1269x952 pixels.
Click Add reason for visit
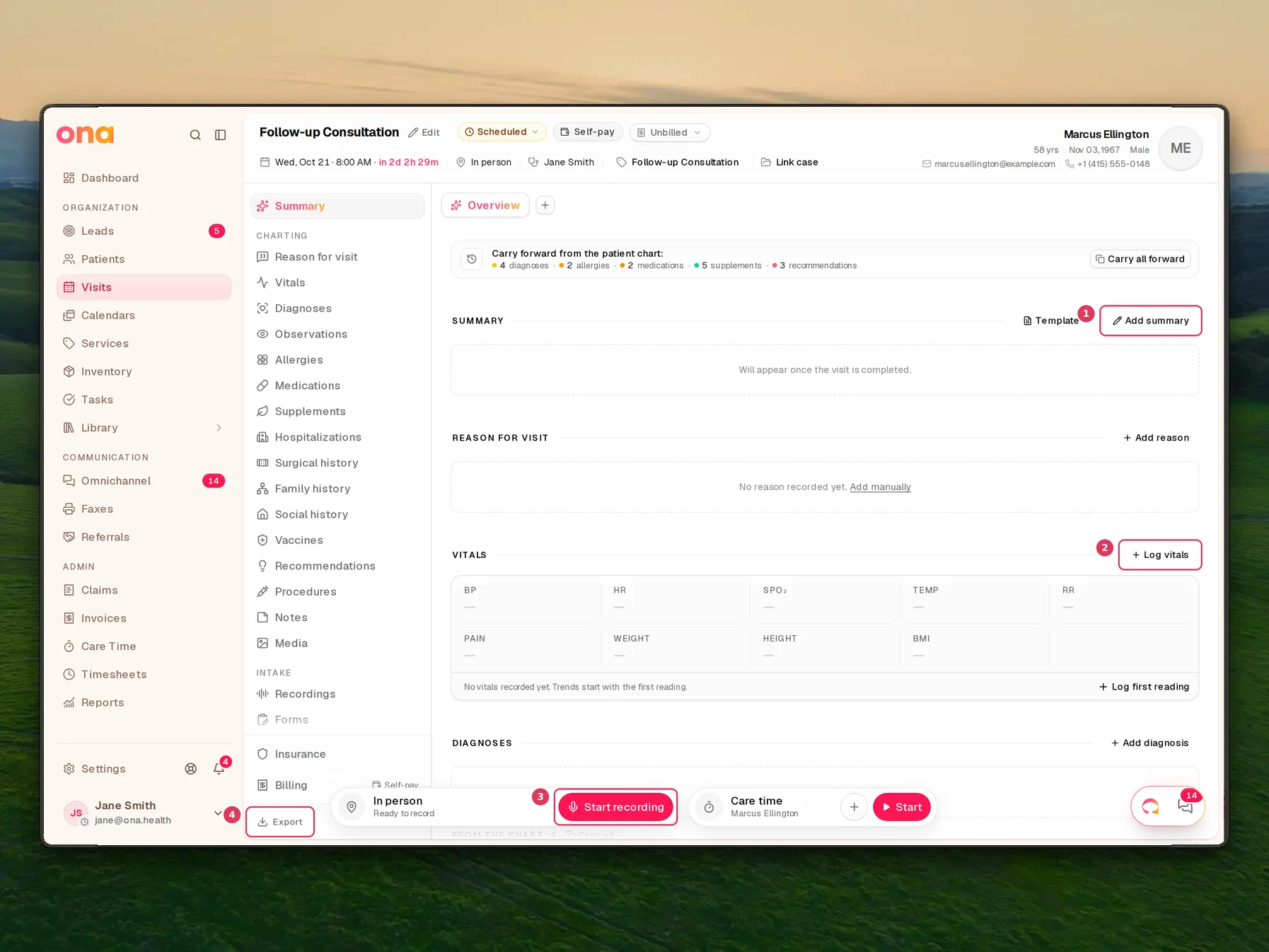click(x=1157, y=438)
